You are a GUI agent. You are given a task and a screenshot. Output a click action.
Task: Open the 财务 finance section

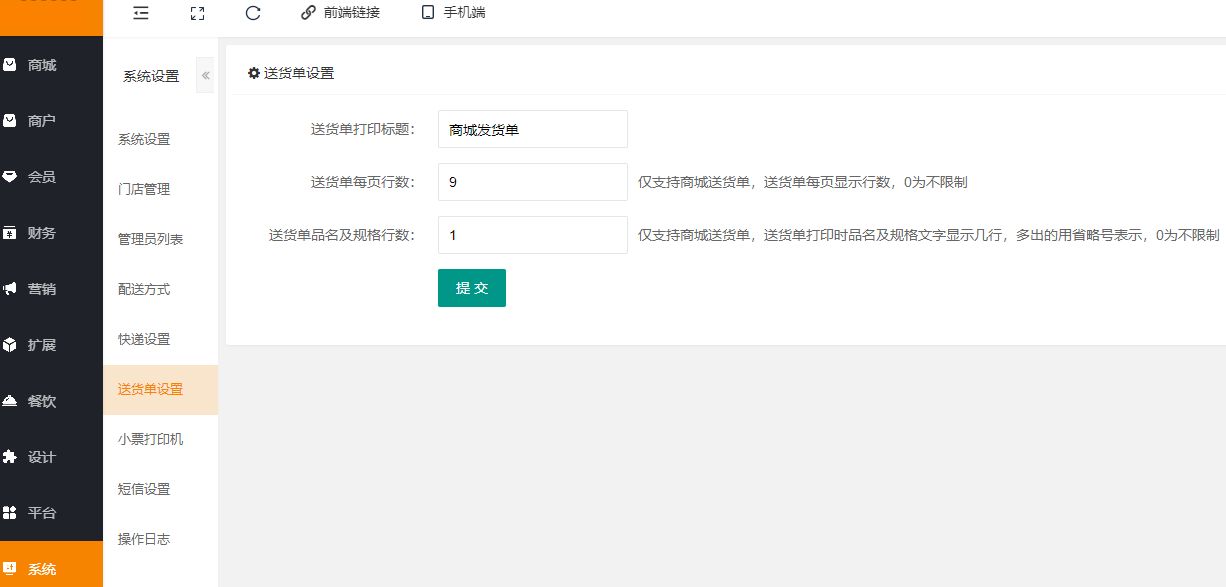click(42, 233)
